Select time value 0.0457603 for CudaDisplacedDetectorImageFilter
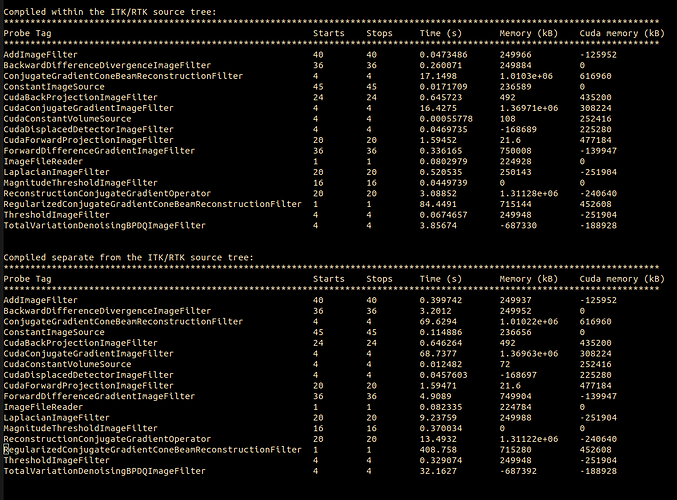 pos(443,375)
